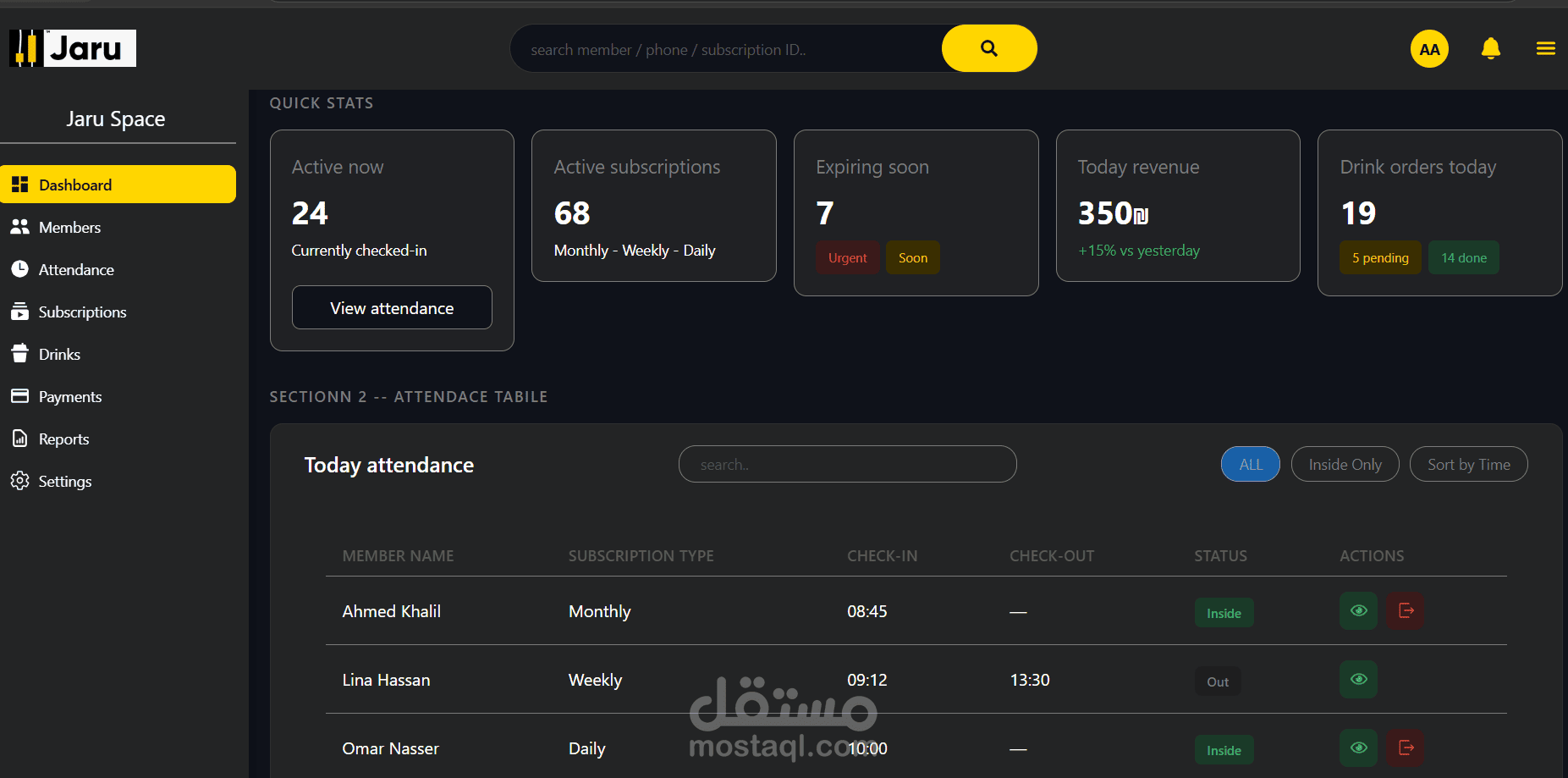Image resolution: width=1568 pixels, height=778 pixels.
Task: Click the Active subscriptions card
Action: (653, 206)
